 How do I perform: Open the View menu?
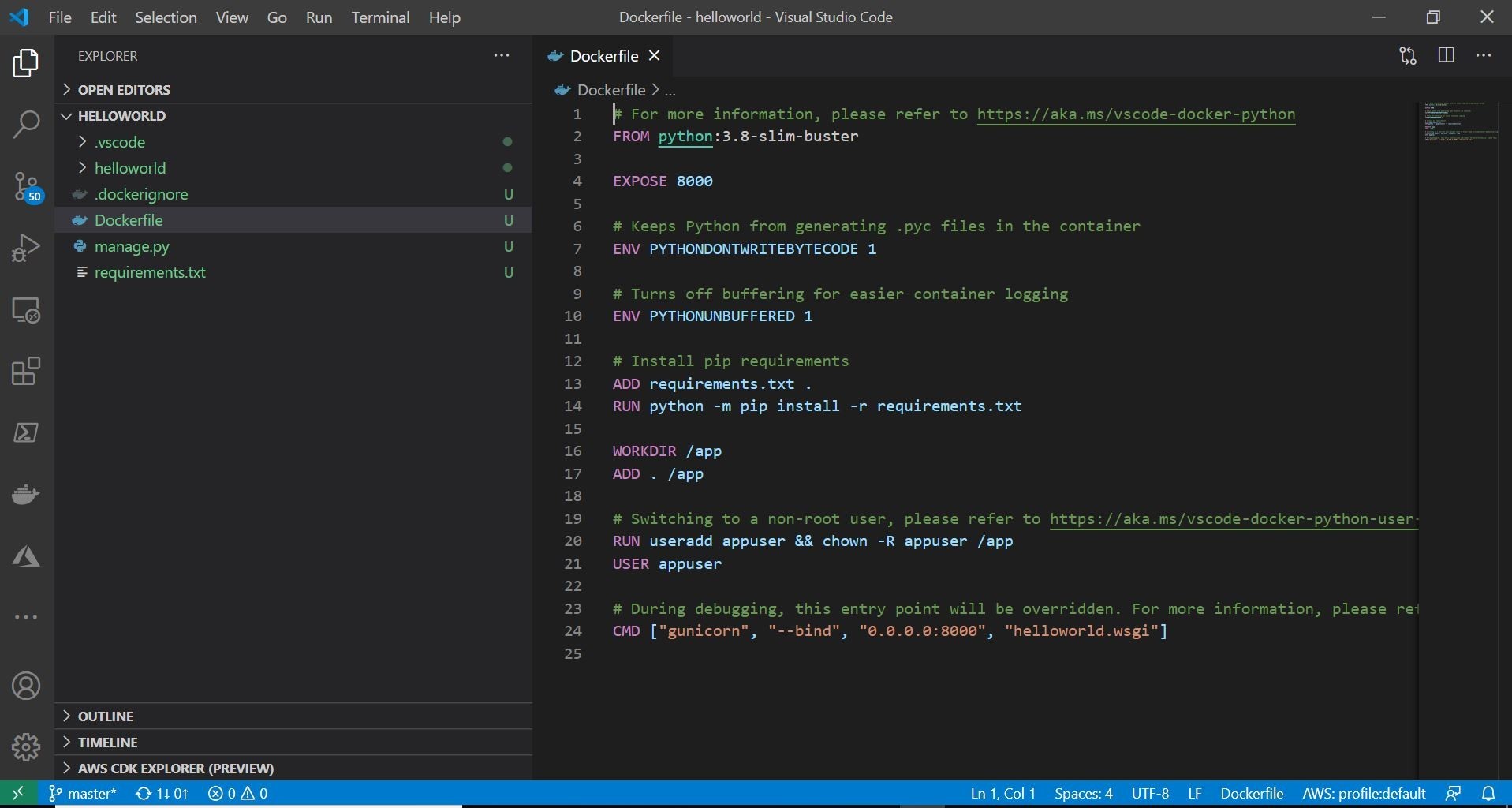(x=232, y=17)
